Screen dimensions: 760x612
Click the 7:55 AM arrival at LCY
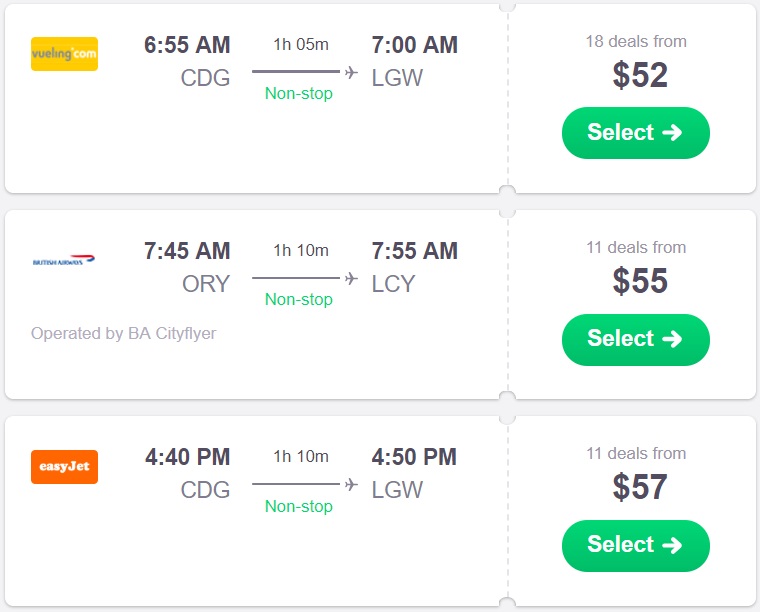click(414, 251)
